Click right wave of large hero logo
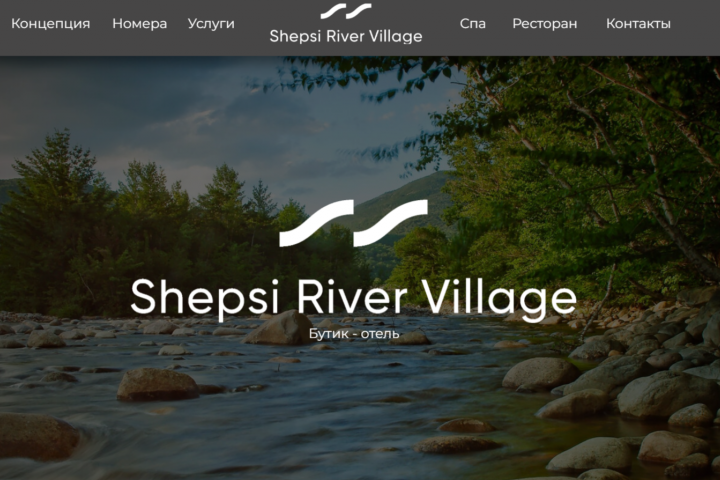 click(391, 223)
